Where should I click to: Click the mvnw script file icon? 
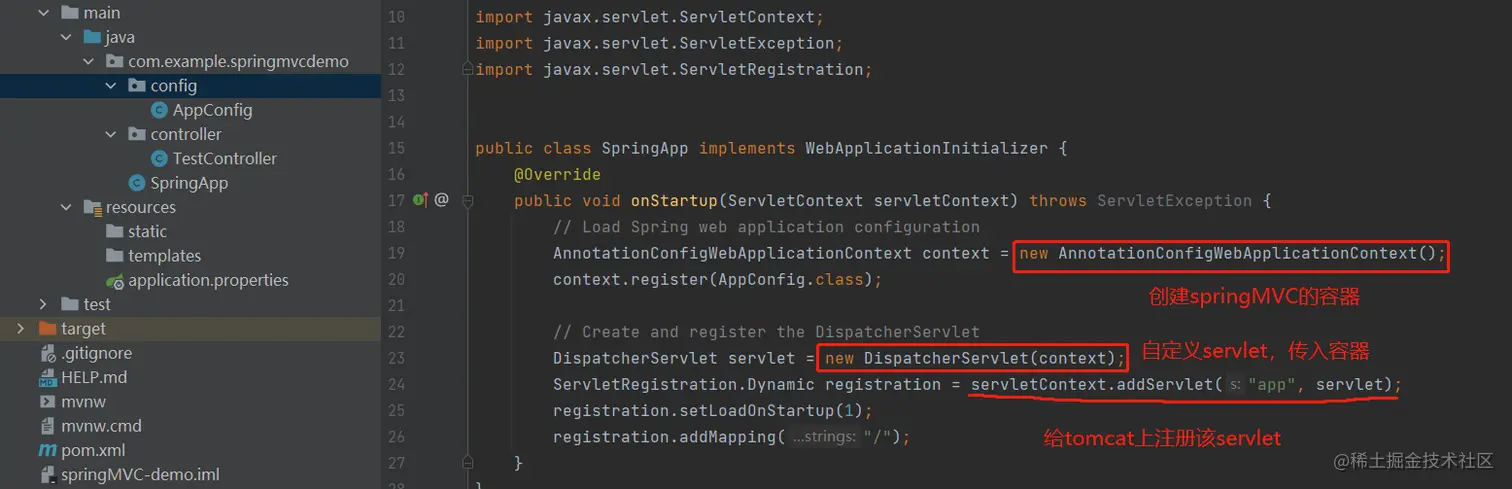point(47,401)
